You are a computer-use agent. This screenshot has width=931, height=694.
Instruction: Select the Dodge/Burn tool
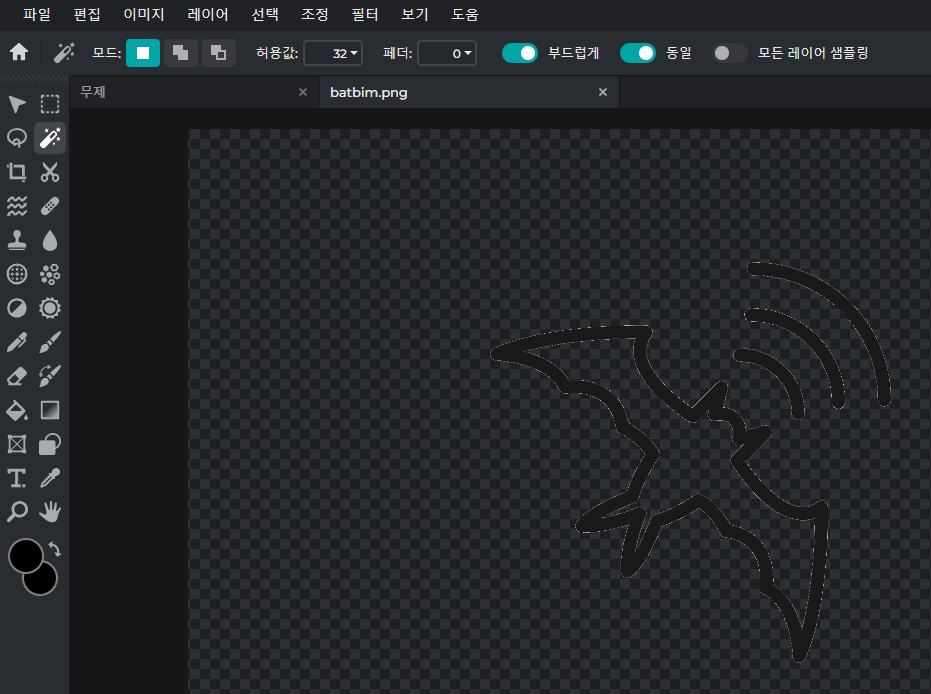(x=17, y=308)
